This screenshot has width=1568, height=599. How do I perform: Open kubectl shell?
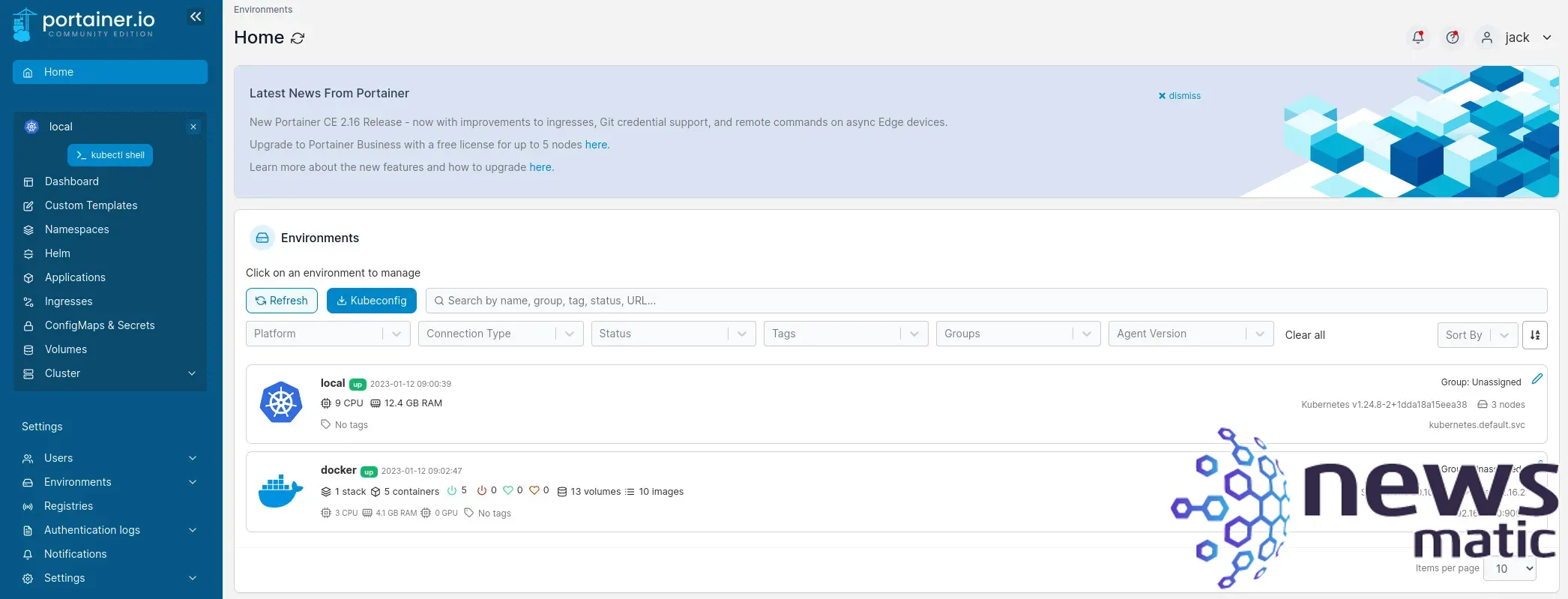110,155
